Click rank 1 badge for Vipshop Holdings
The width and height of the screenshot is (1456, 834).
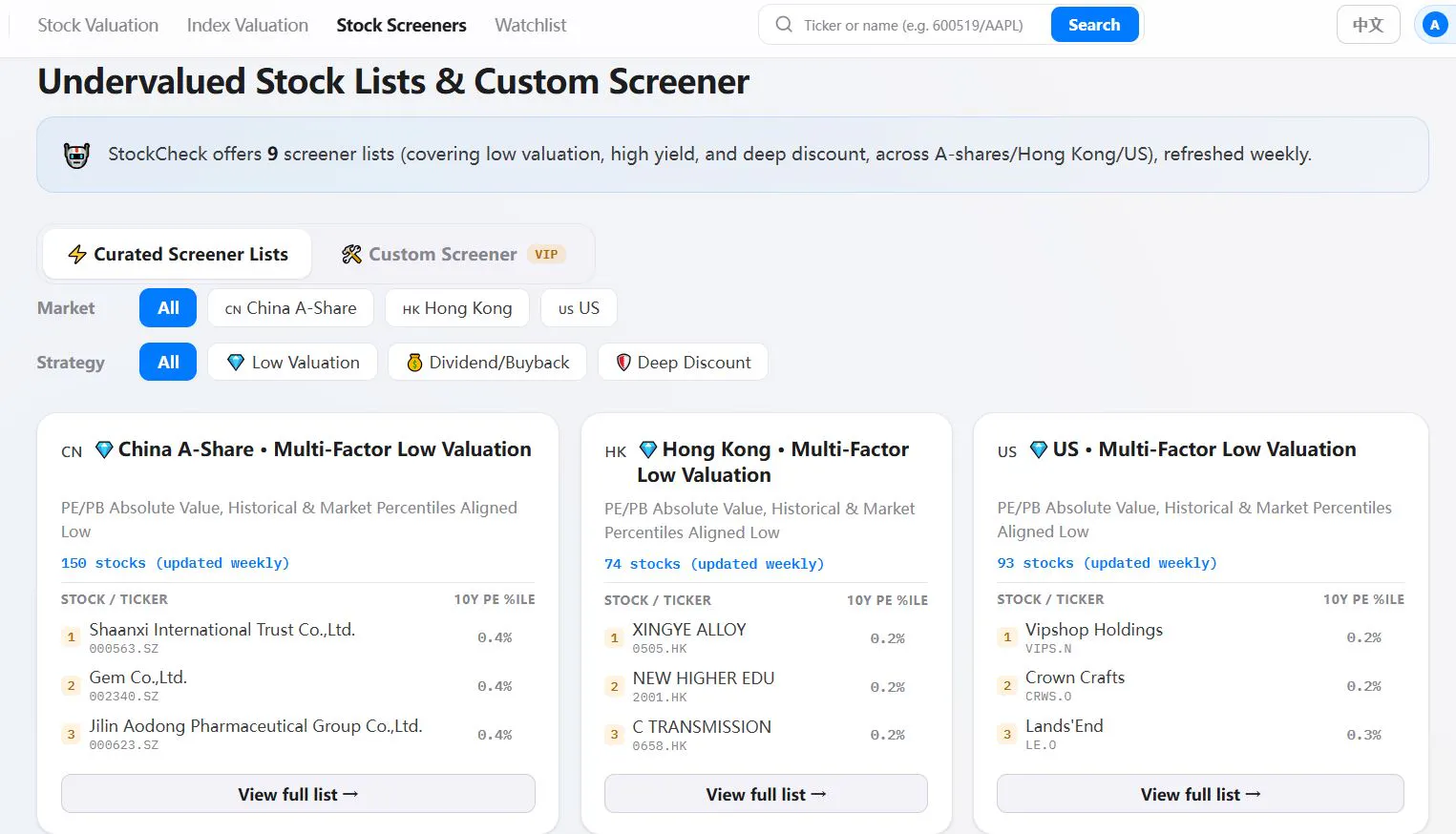1006,637
